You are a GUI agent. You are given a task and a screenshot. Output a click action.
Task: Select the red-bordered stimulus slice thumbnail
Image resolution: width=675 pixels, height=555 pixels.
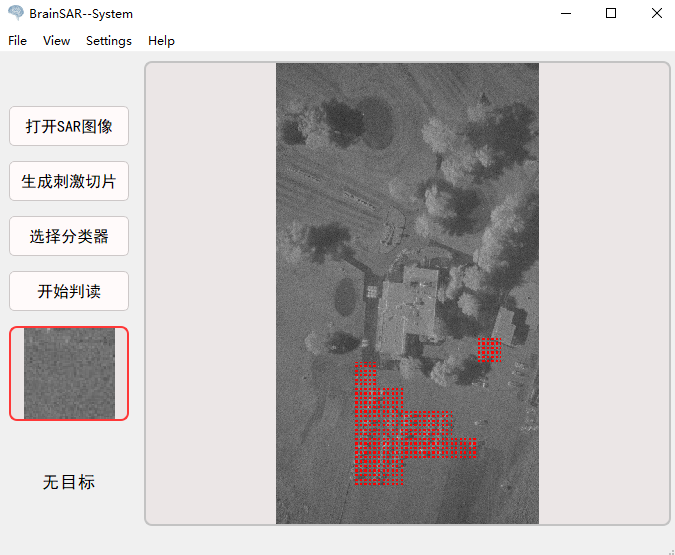pos(69,373)
